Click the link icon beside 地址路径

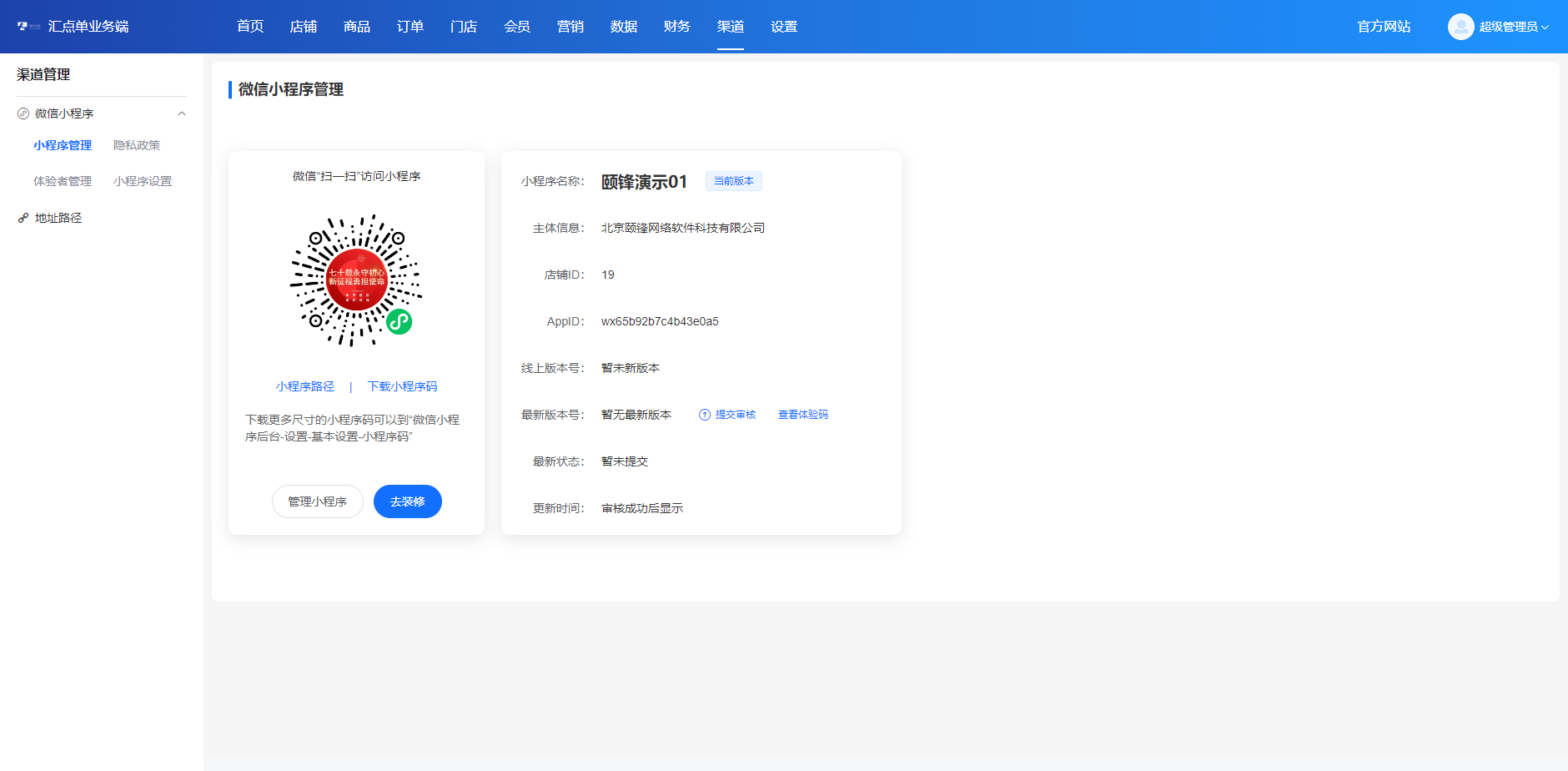(22, 218)
